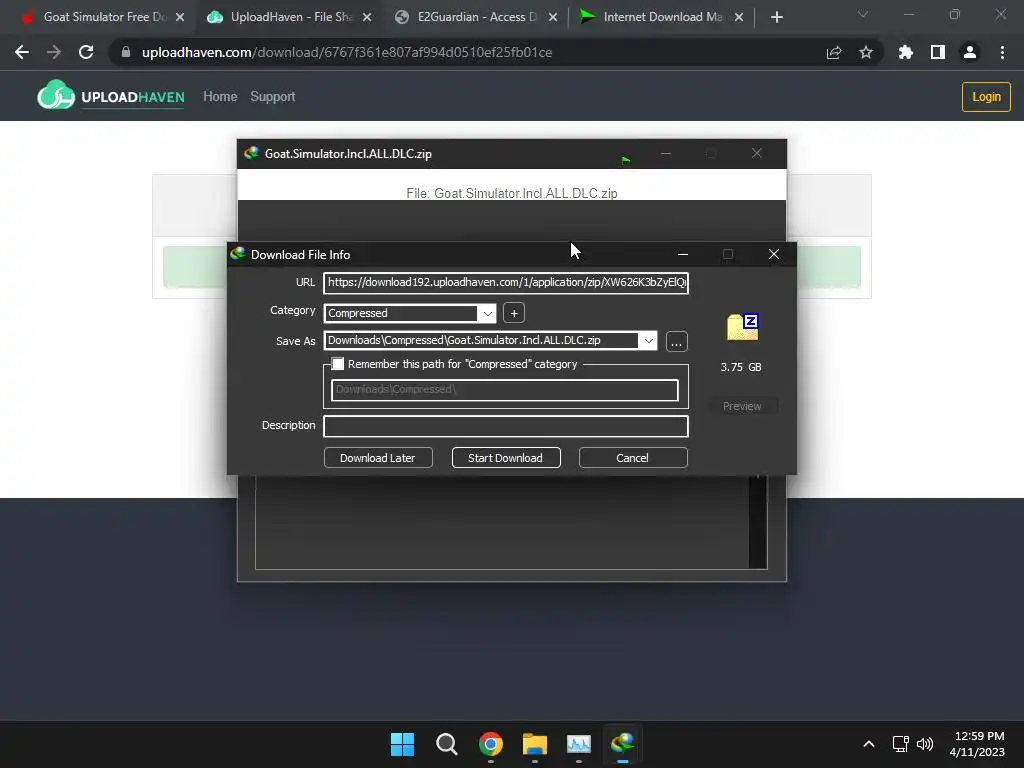Open network status in system tray
Viewport: 1024px width, 768px height.
pyautogui.click(x=901, y=744)
